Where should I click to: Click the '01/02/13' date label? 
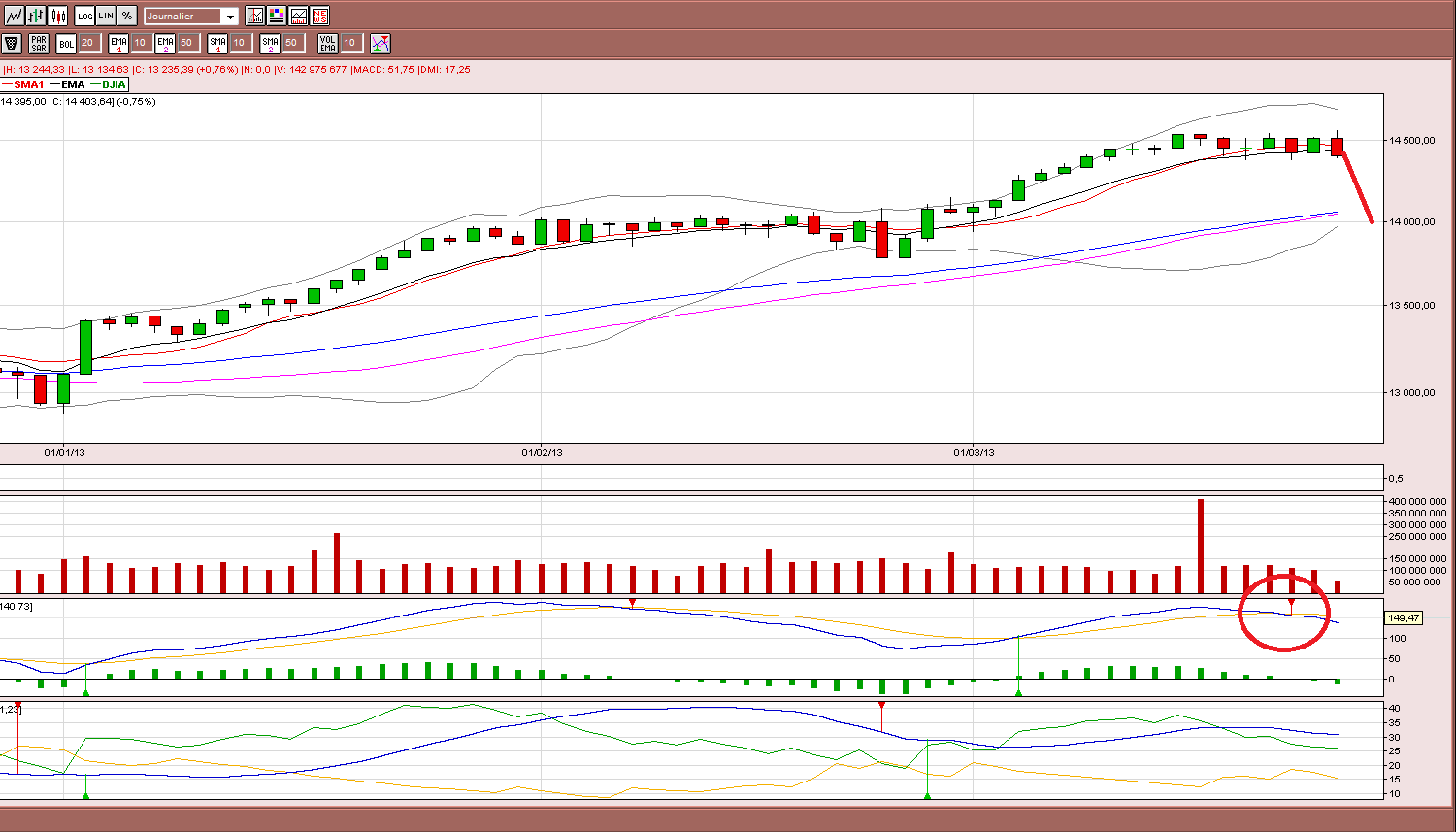point(543,452)
